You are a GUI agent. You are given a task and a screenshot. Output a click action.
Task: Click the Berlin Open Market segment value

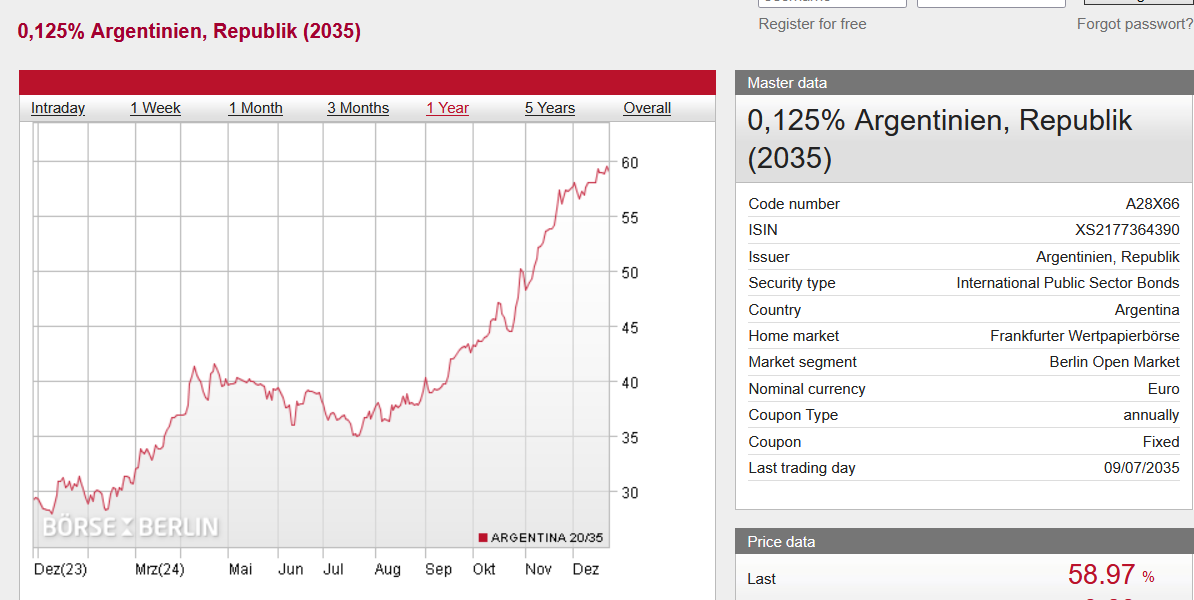(1115, 362)
